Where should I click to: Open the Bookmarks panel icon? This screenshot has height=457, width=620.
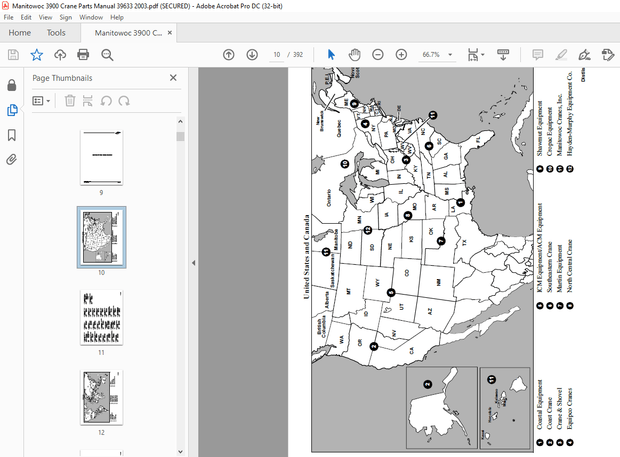[x=12, y=135]
